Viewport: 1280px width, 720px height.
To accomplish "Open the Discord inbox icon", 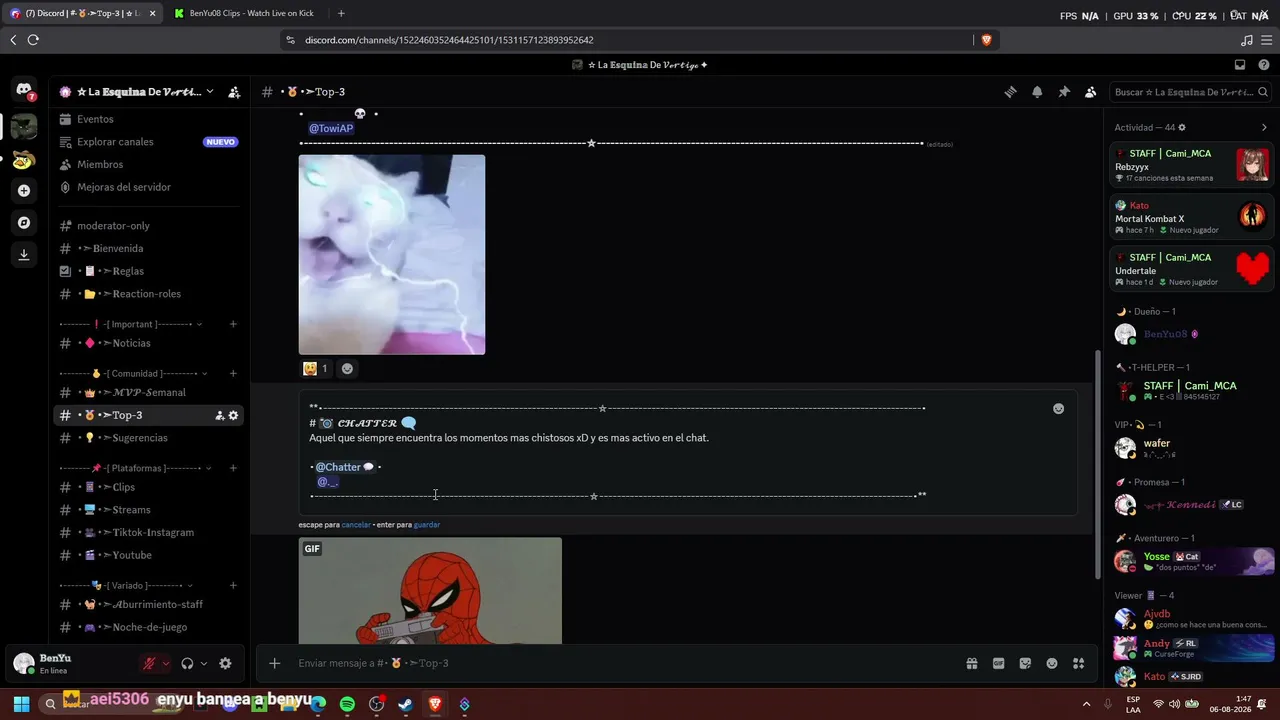I will tap(1240, 65).
